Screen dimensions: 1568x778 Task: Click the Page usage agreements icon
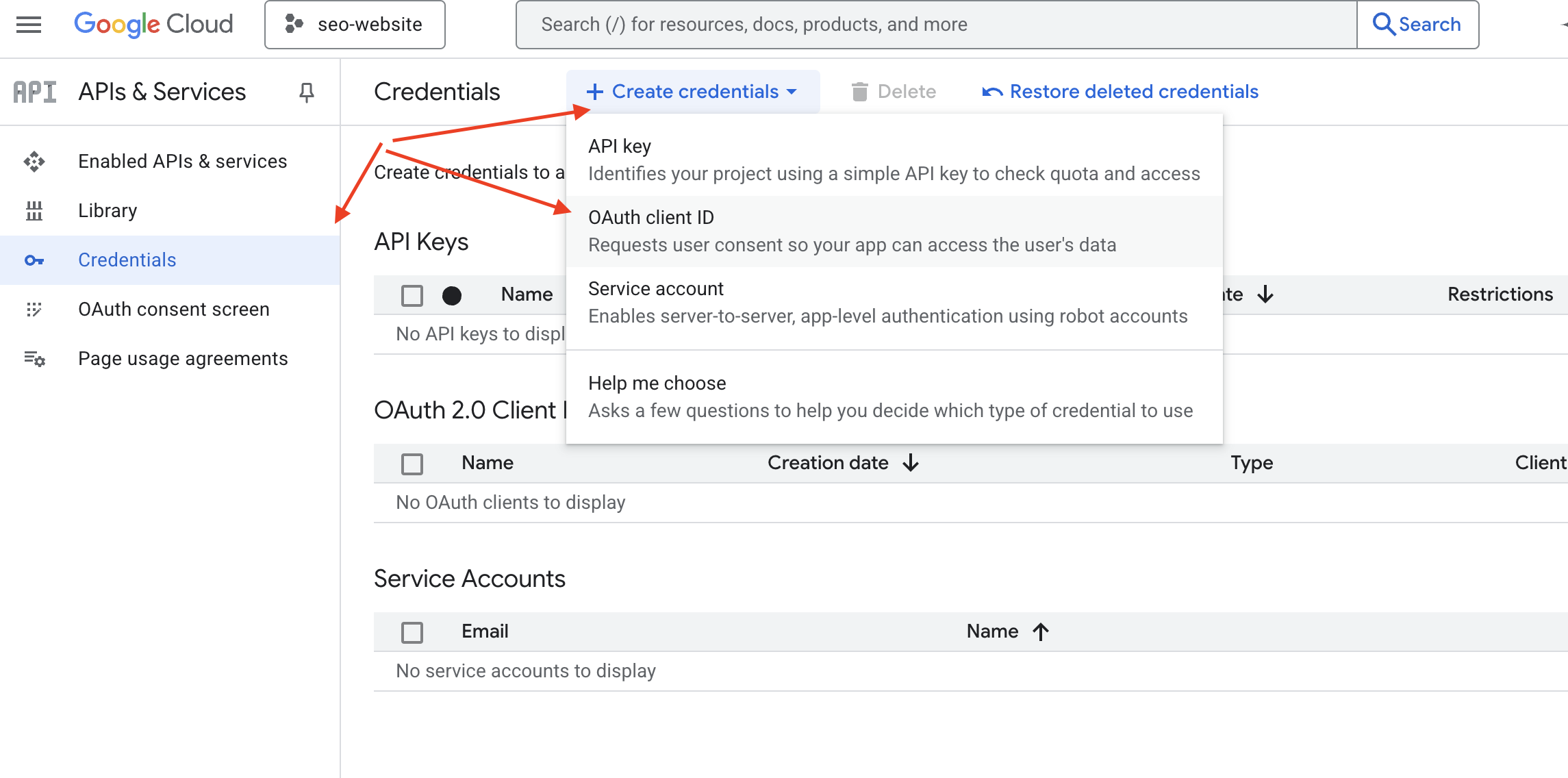34,359
